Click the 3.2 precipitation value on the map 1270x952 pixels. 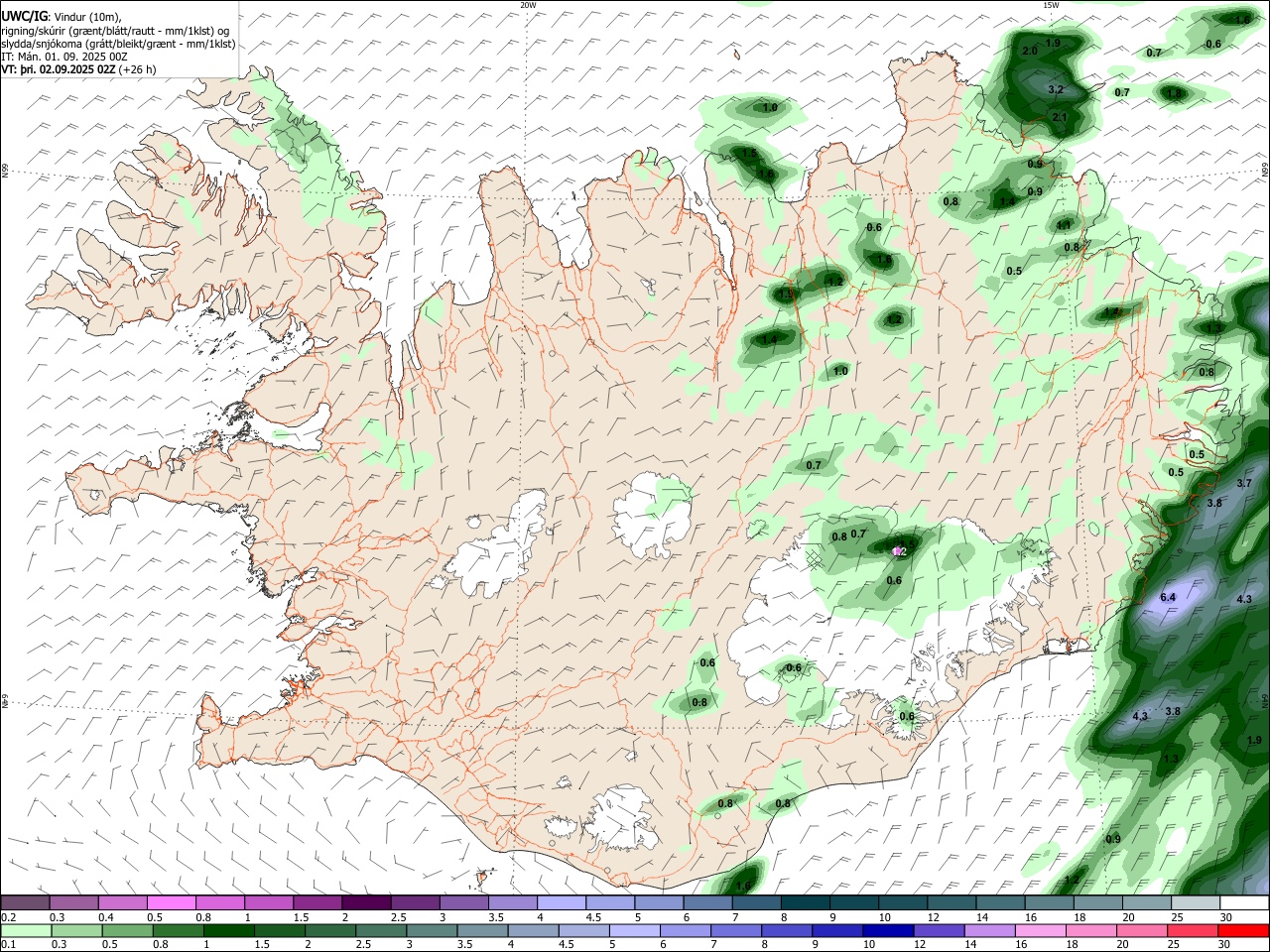point(1056,89)
